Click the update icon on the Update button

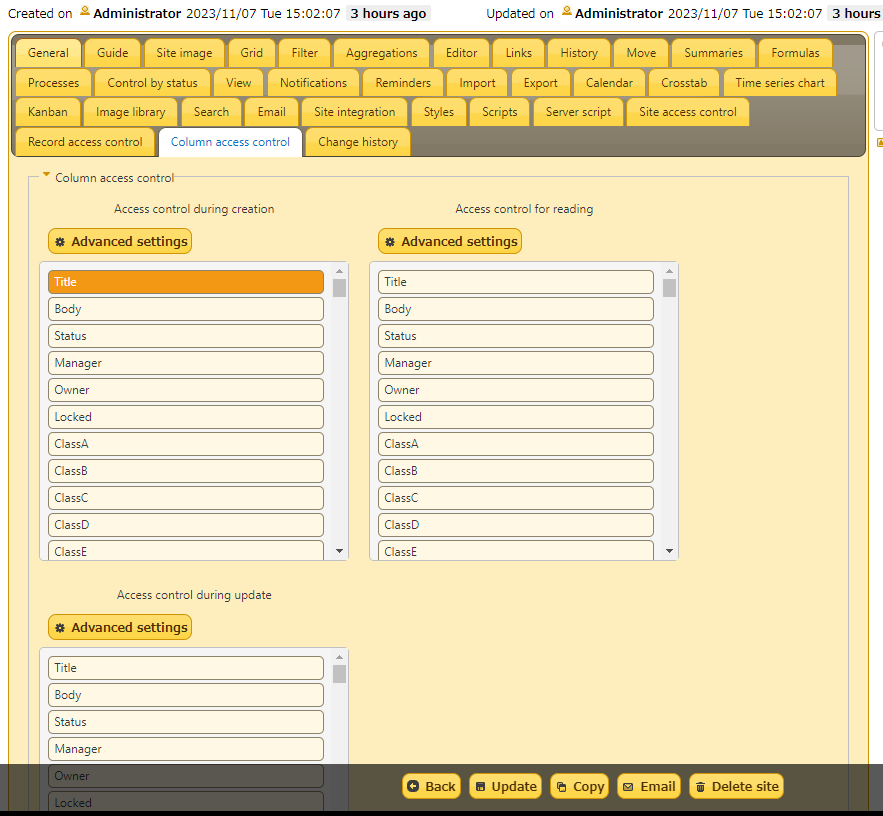479,786
